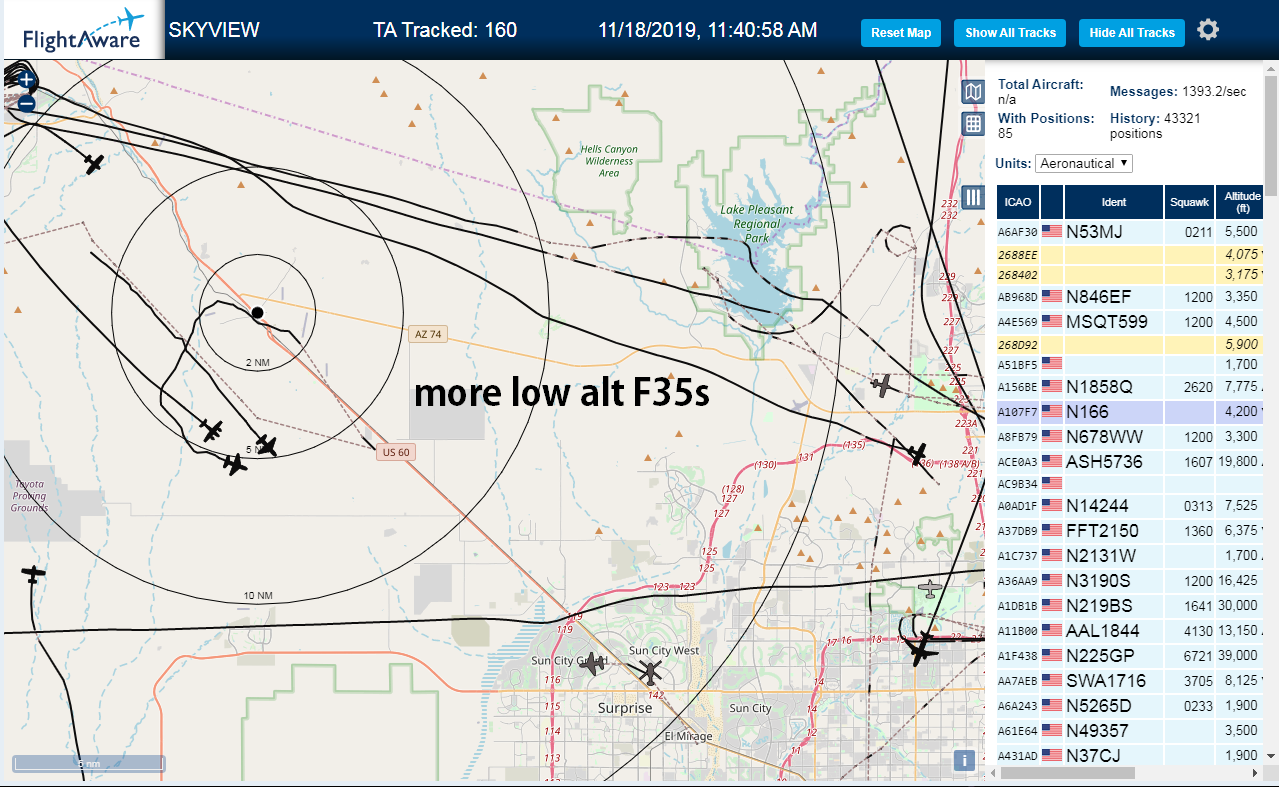Zoom in using the plus map button
This screenshot has height=787, width=1279.
pyautogui.click(x=26, y=80)
